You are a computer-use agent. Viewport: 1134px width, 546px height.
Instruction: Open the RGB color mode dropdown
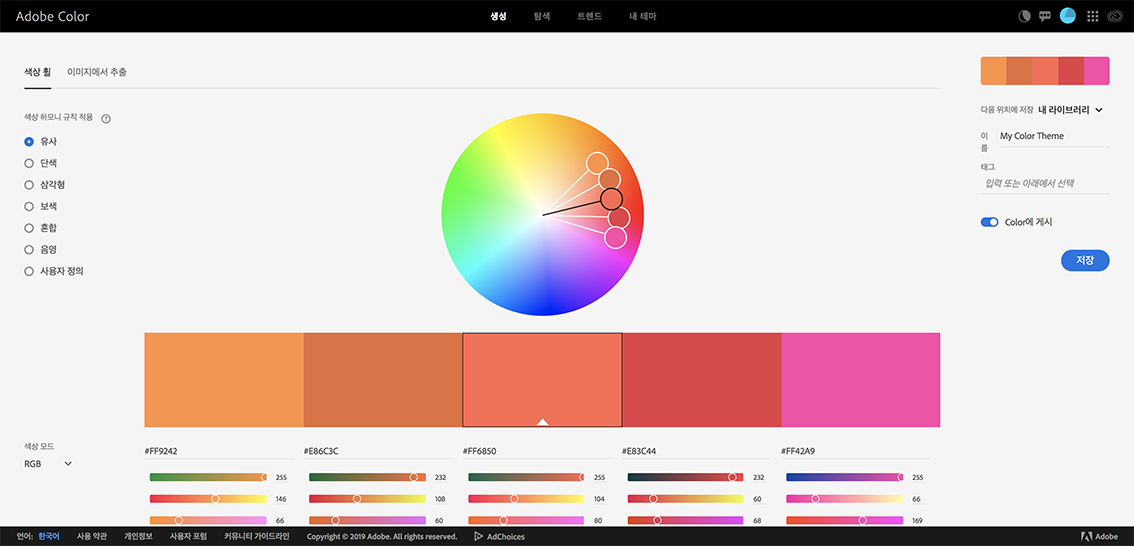48,464
